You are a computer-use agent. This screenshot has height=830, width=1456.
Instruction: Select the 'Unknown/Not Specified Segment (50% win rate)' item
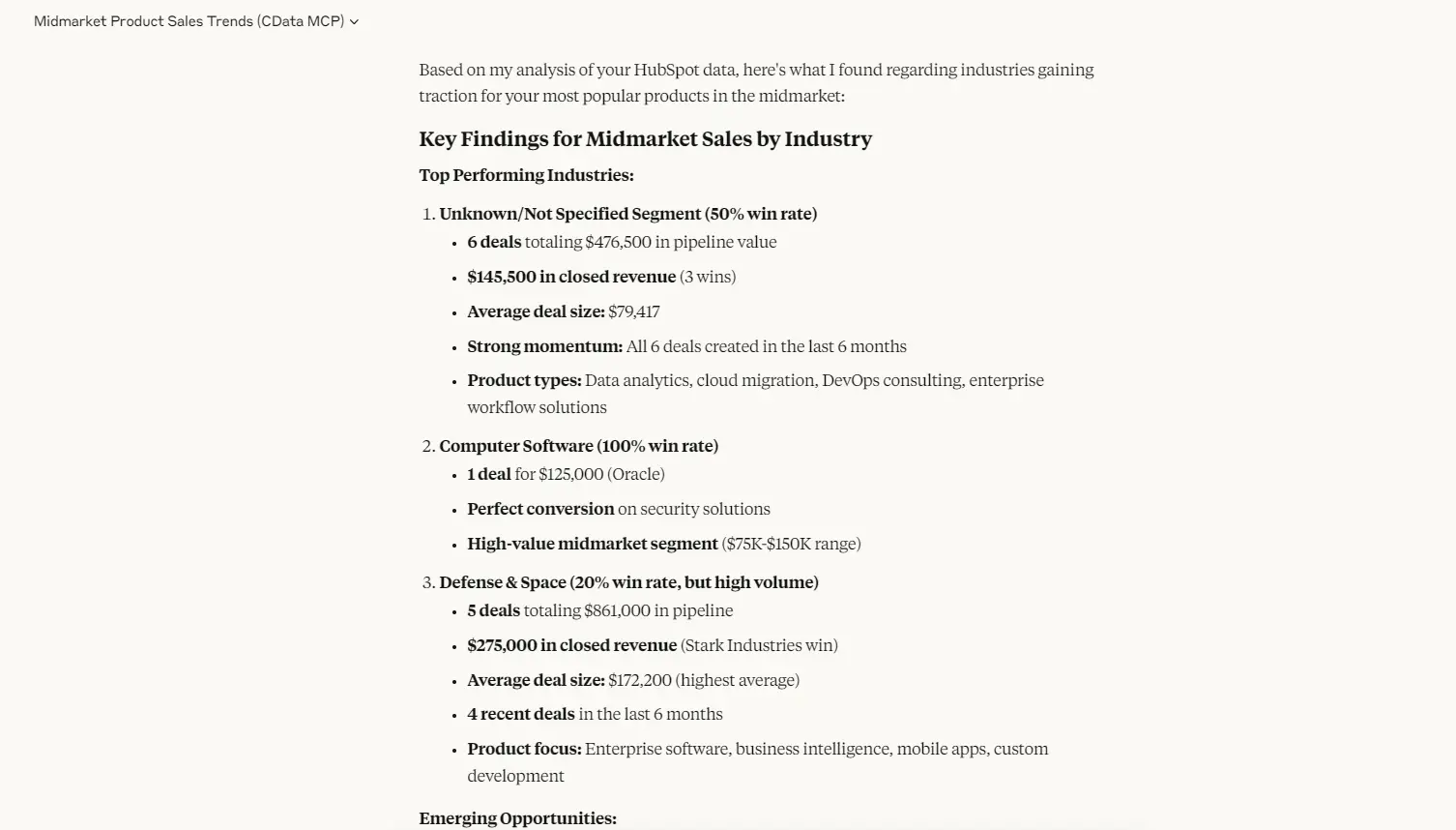[628, 213]
